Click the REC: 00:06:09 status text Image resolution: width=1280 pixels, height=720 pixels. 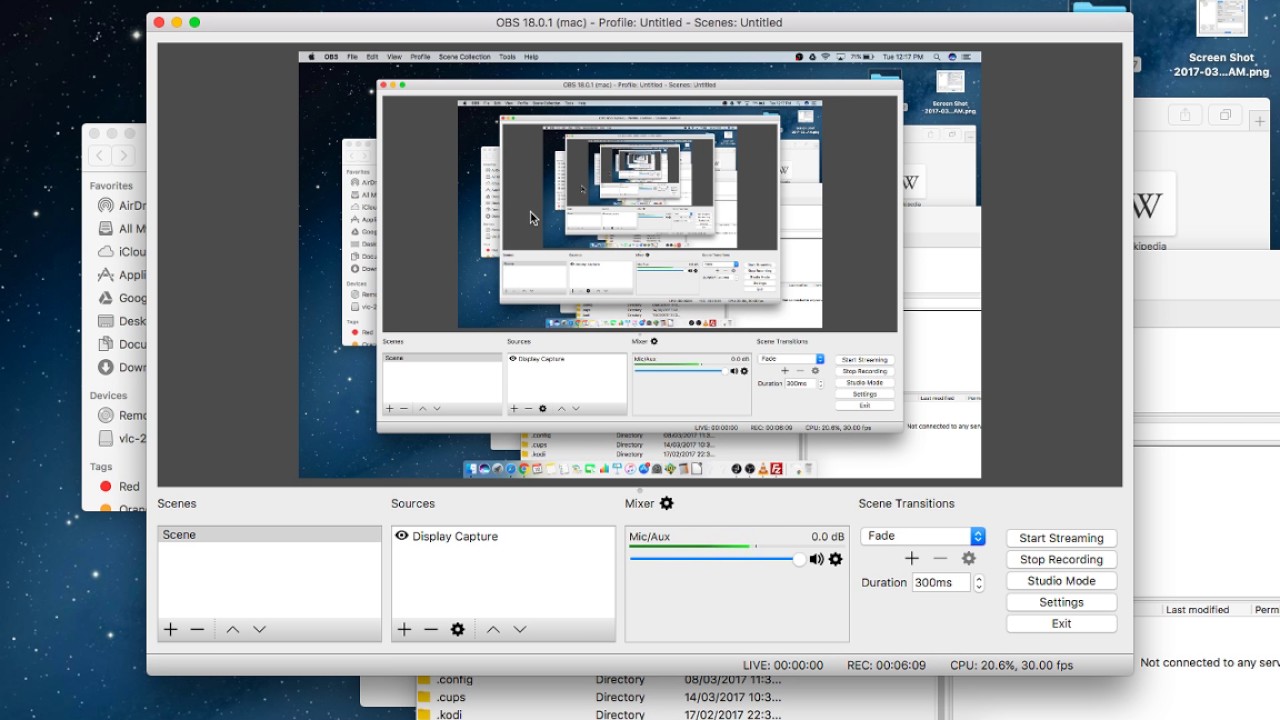tap(886, 665)
